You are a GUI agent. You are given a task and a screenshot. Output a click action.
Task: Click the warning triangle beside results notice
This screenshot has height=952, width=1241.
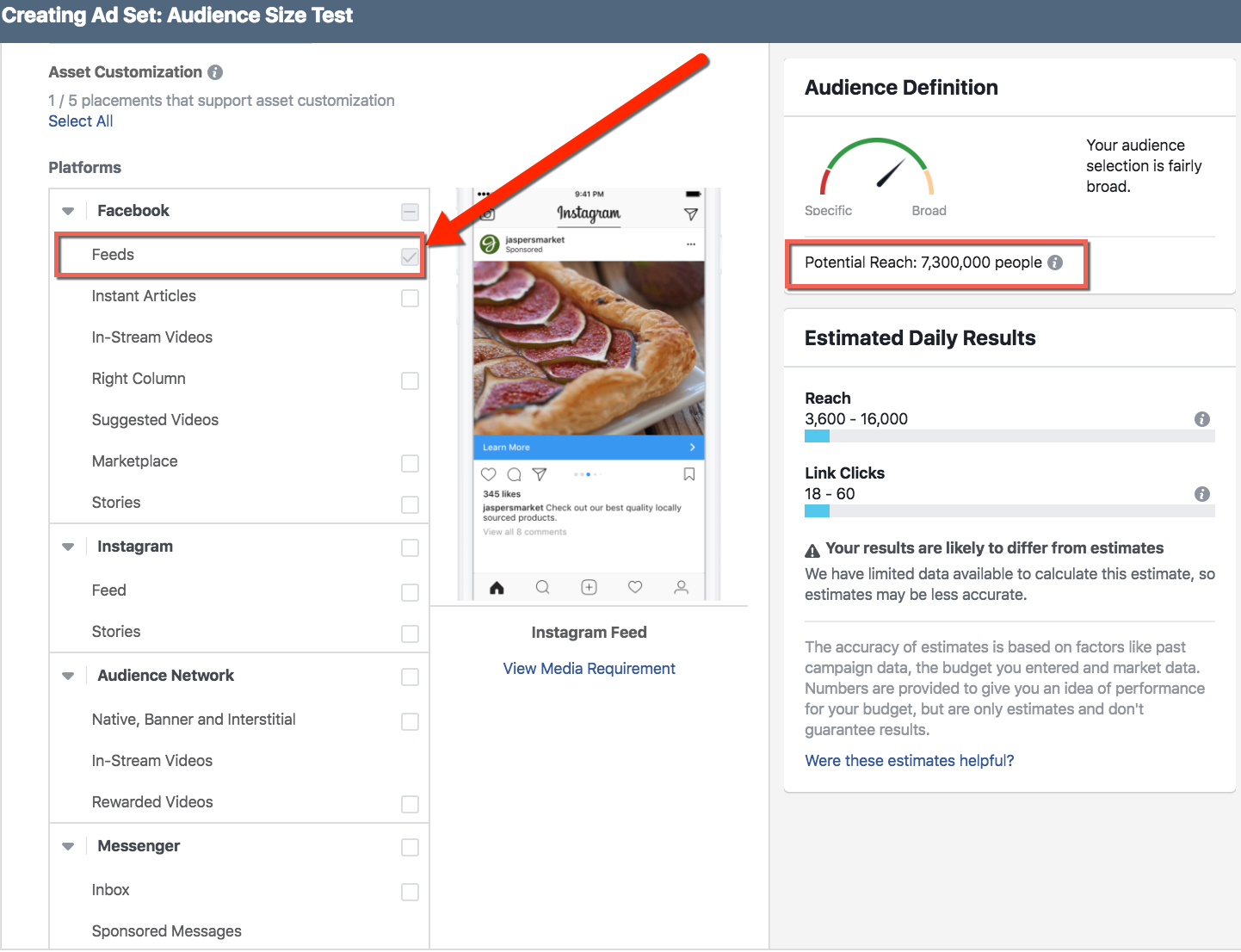(812, 551)
